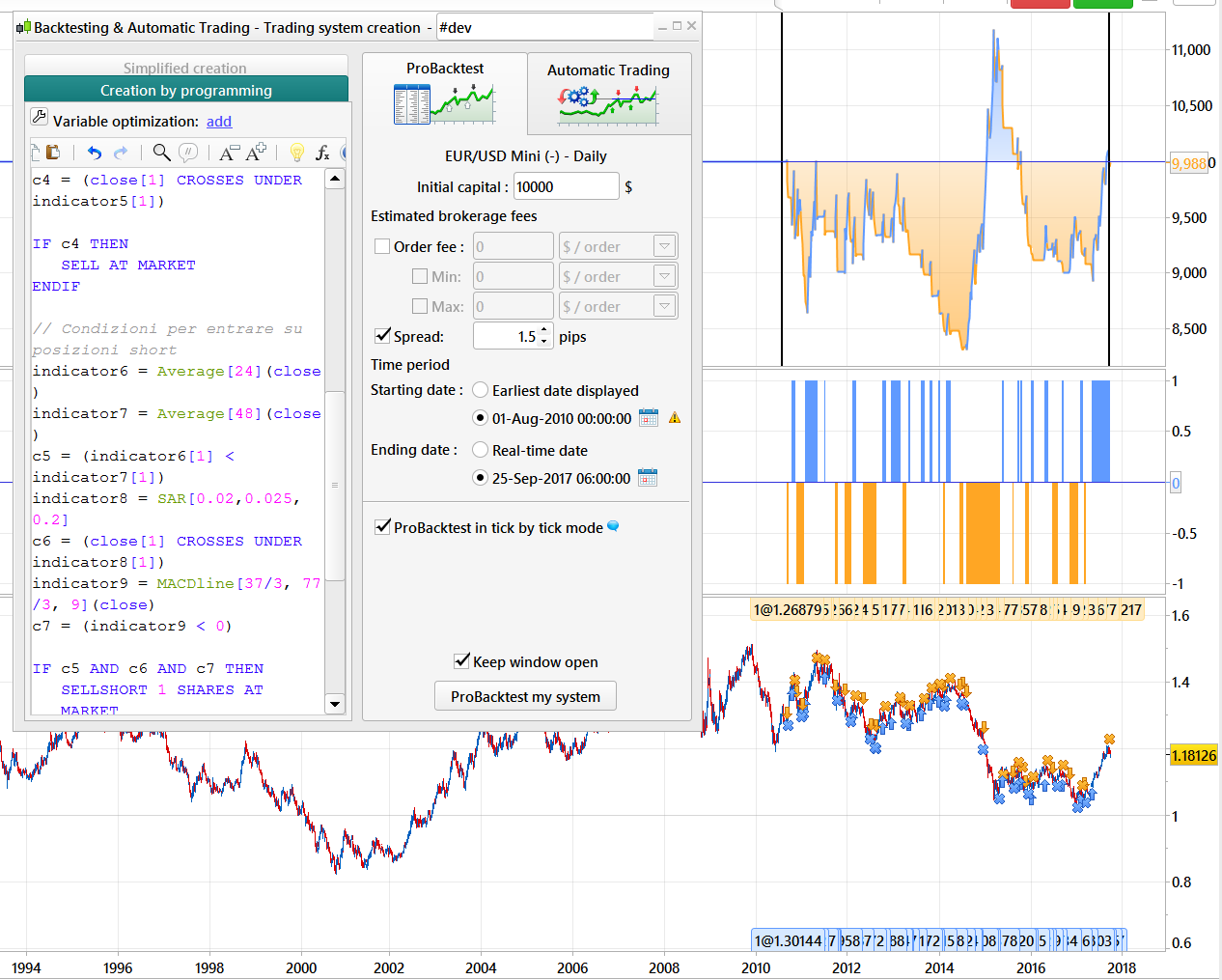Open calendar picker for starting date

tap(649, 418)
